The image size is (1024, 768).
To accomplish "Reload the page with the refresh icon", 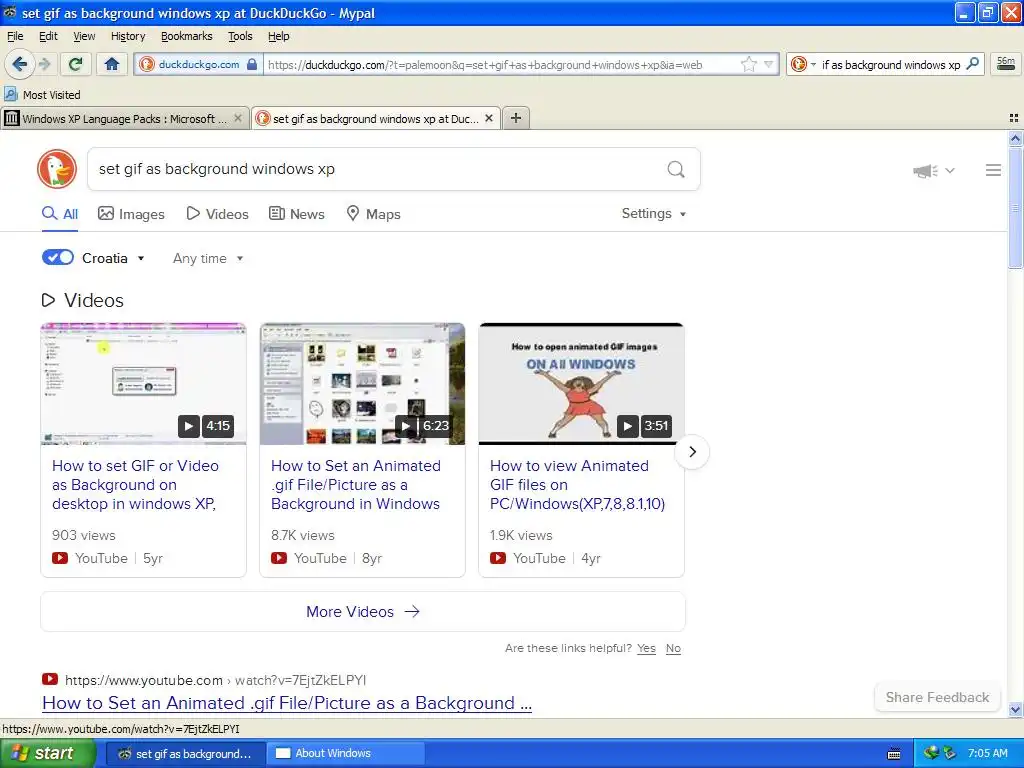I will 76,64.
